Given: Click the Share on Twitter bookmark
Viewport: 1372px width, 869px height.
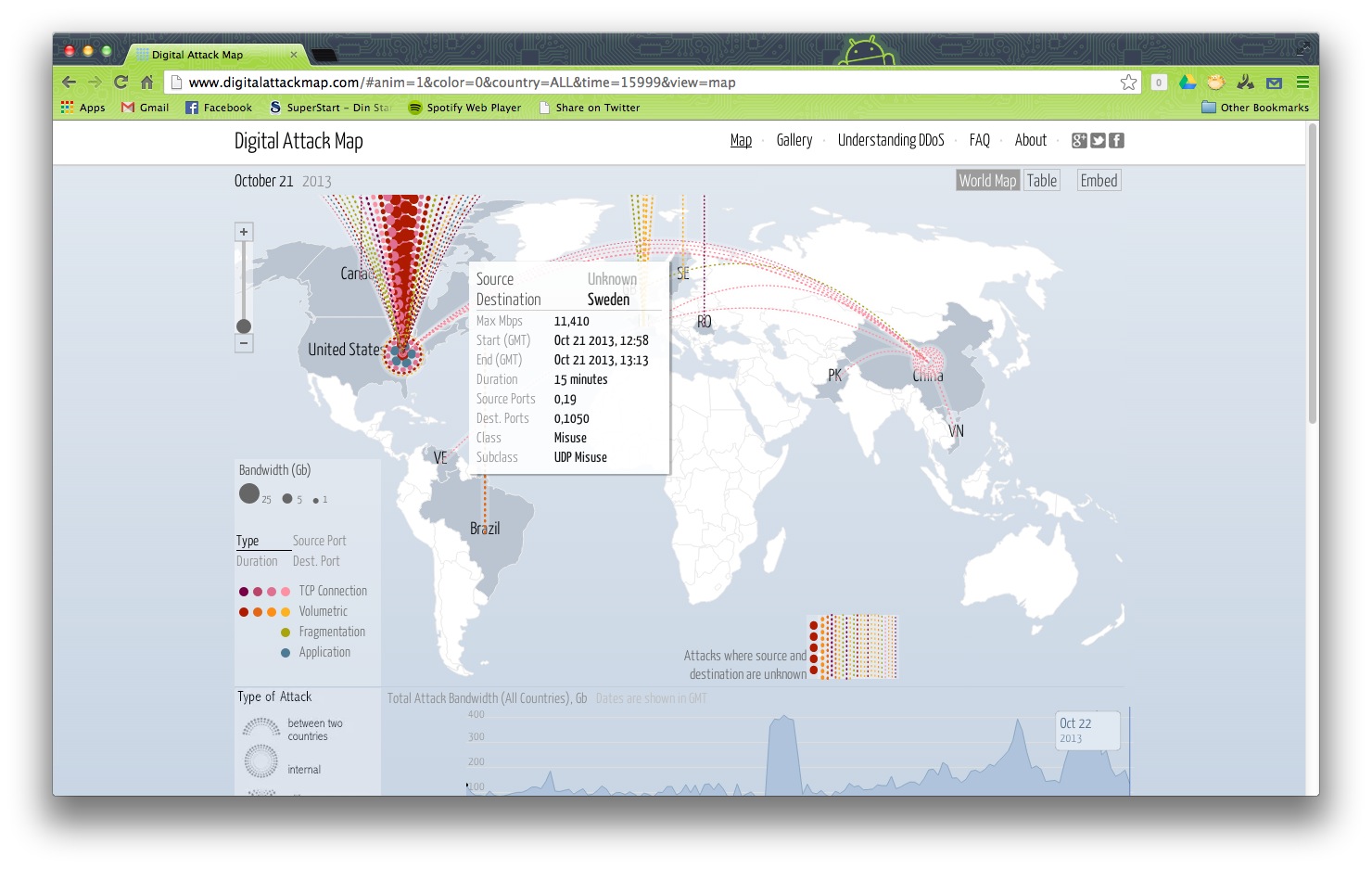Looking at the screenshot, I should pos(591,108).
